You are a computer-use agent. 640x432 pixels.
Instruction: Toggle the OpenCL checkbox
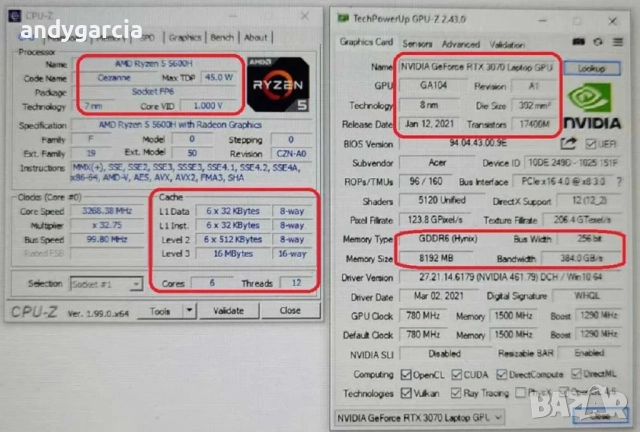click(x=406, y=374)
